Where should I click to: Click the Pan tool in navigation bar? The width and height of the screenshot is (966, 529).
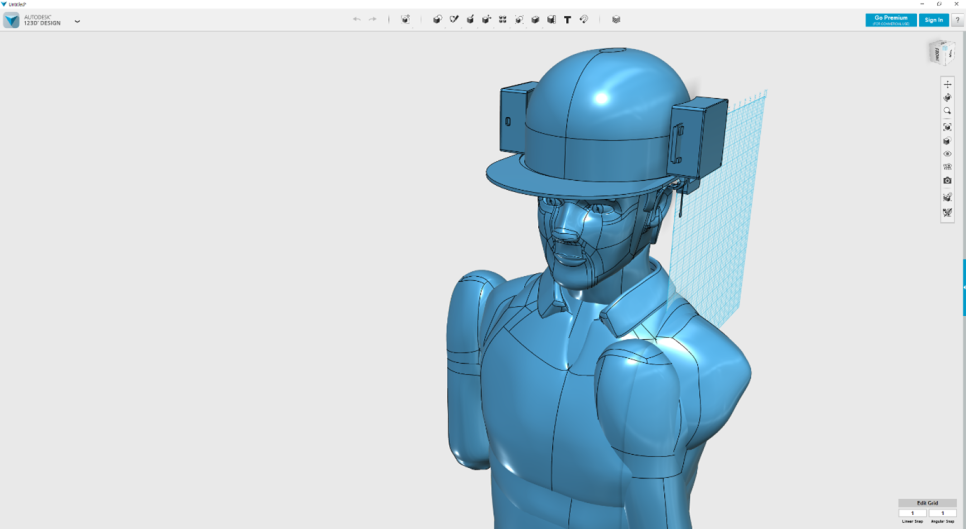(947, 84)
